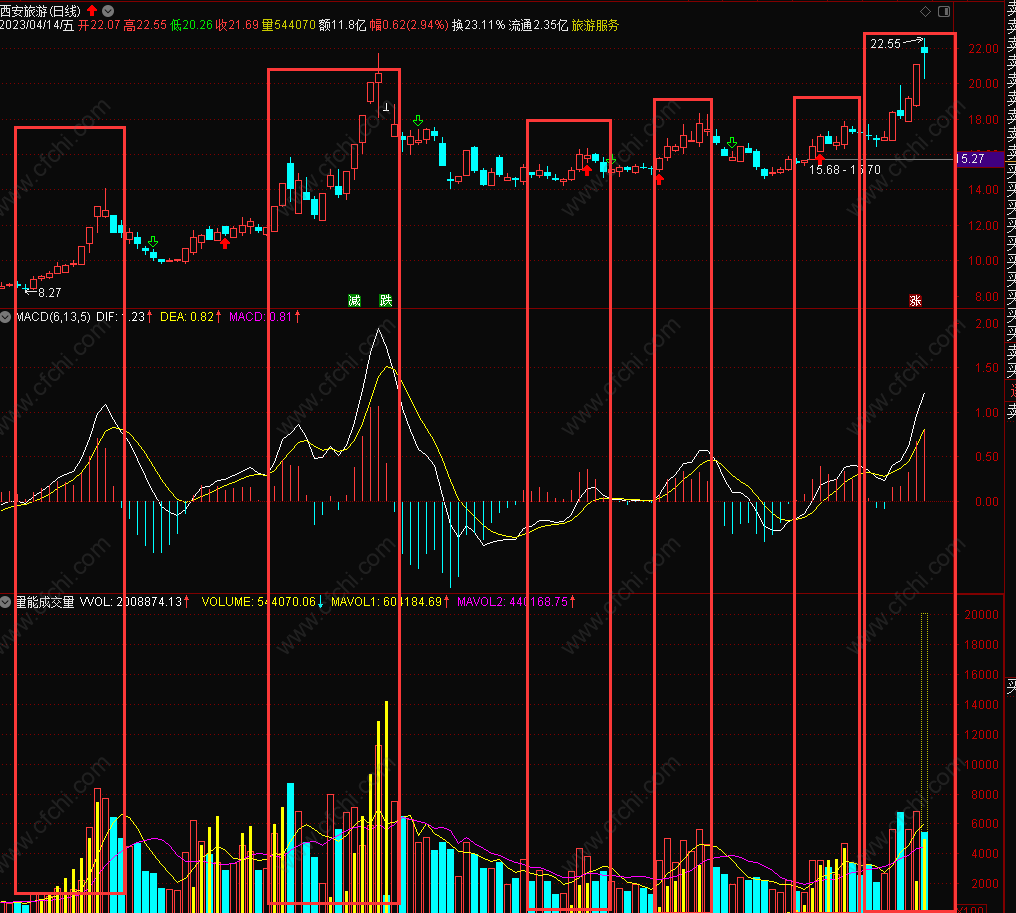This screenshot has height=913, width=1016.
Task: Click the open price 开22.07
Action: [x=99, y=25]
